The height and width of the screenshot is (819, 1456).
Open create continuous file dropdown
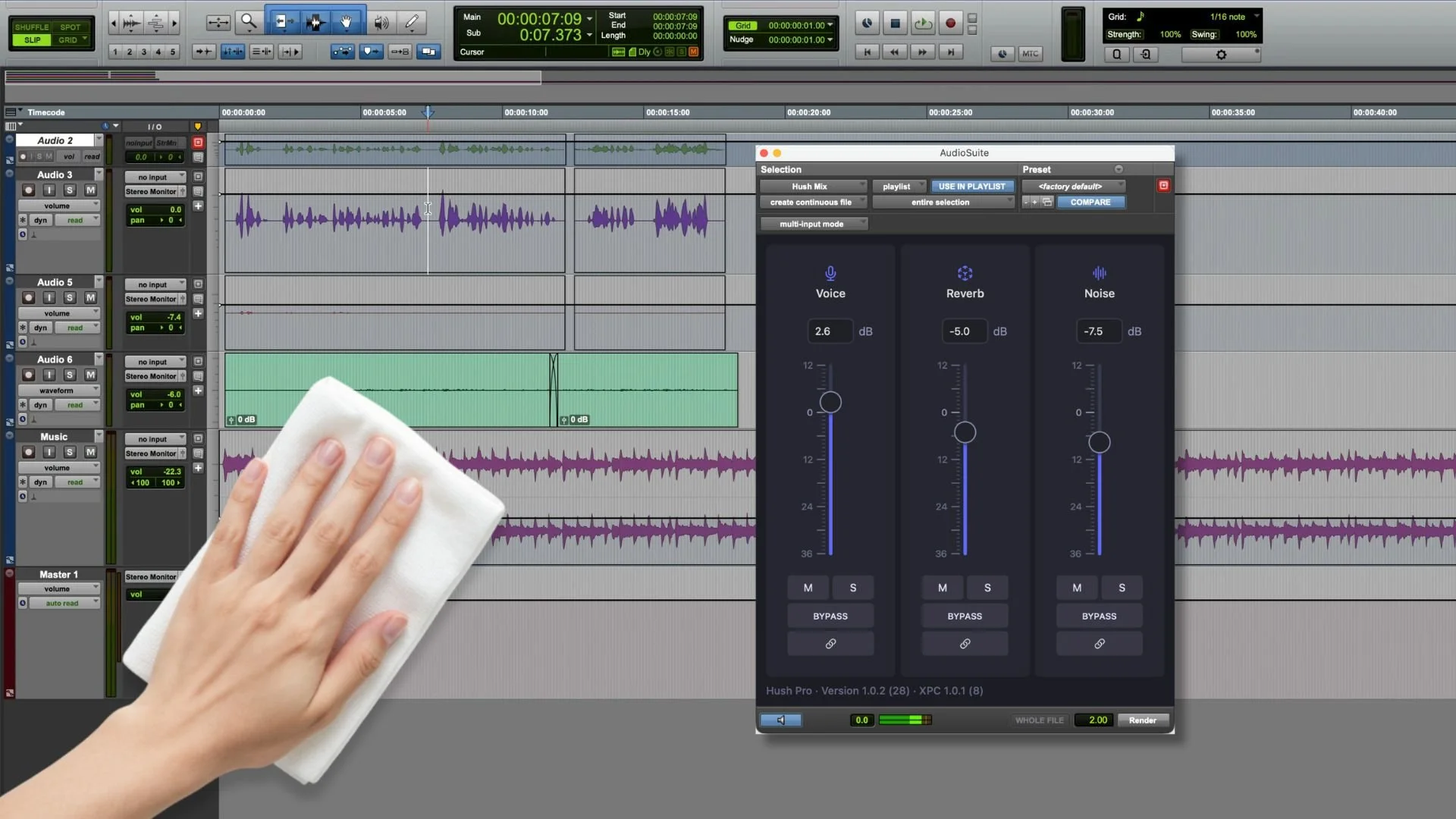click(x=813, y=202)
